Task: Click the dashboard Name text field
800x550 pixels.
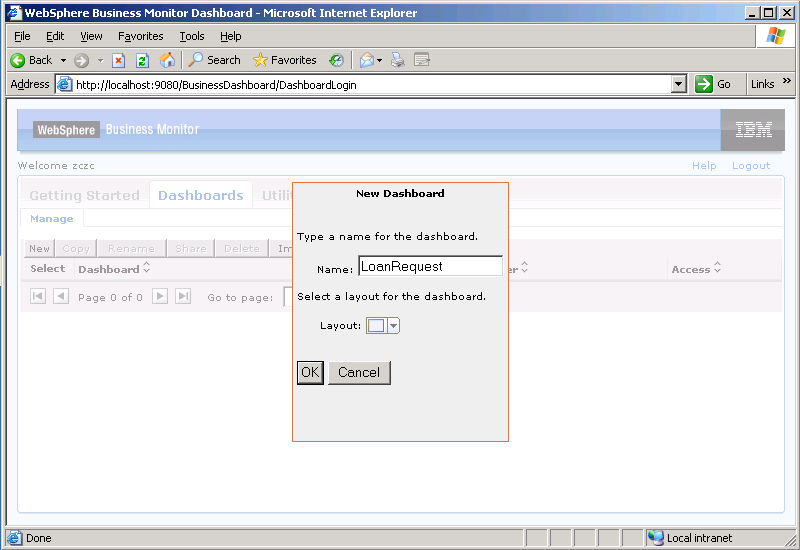Action: tap(430, 266)
